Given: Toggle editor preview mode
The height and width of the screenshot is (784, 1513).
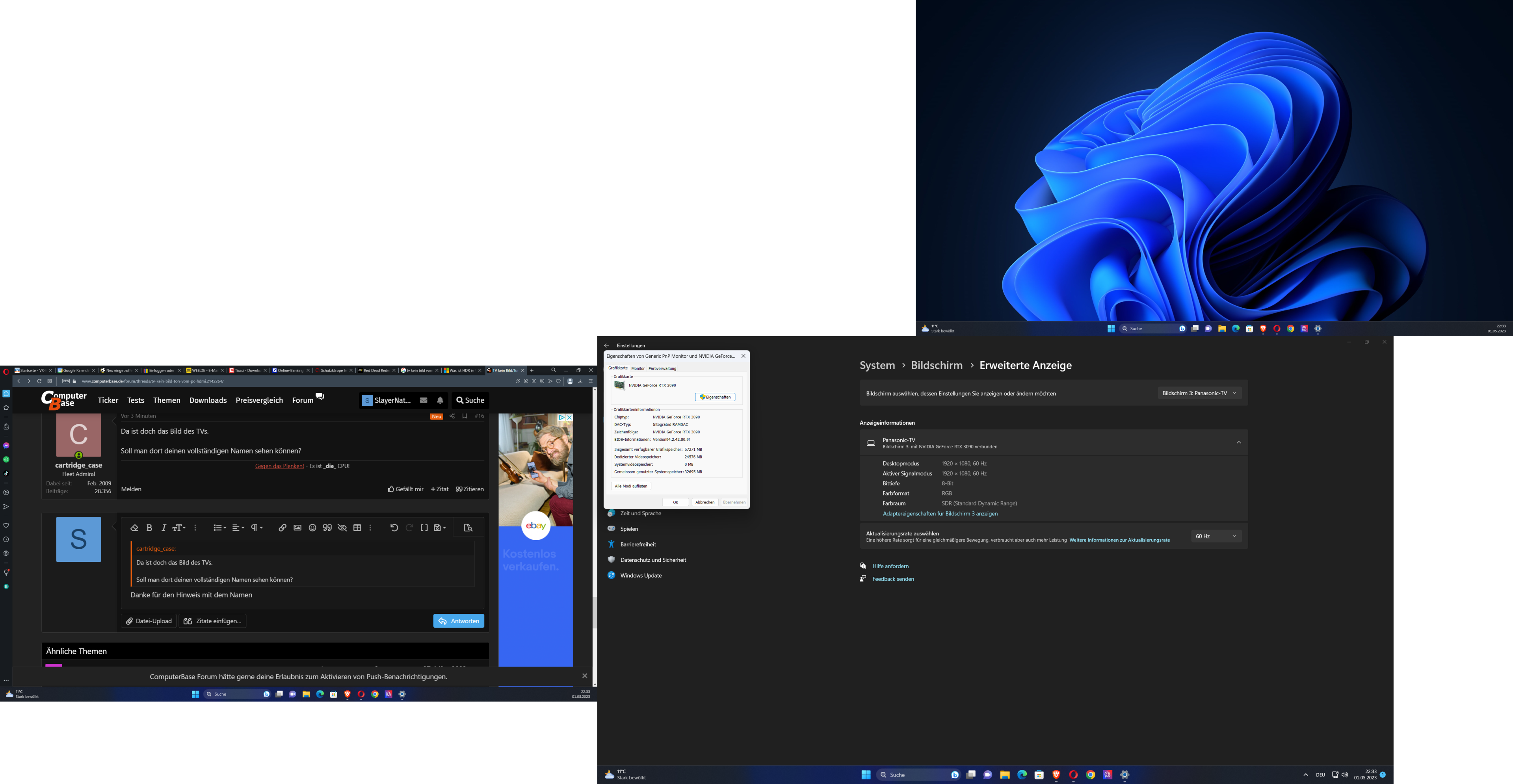Looking at the screenshot, I should (468, 528).
